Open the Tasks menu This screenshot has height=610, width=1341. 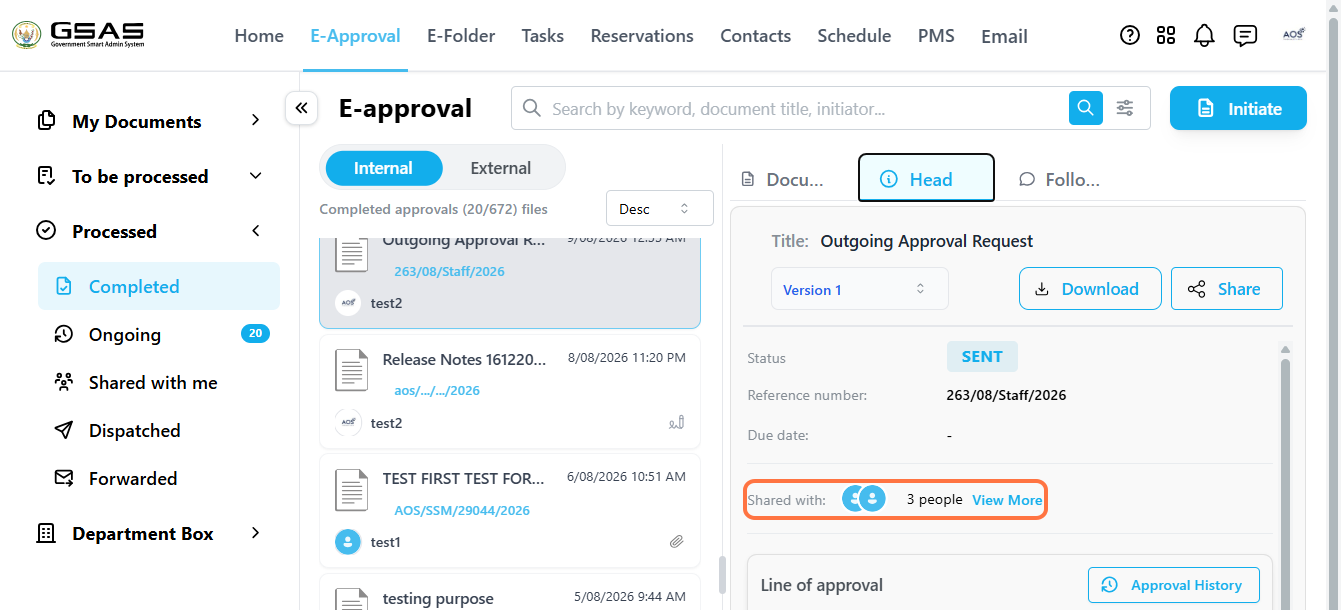[x=543, y=36]
